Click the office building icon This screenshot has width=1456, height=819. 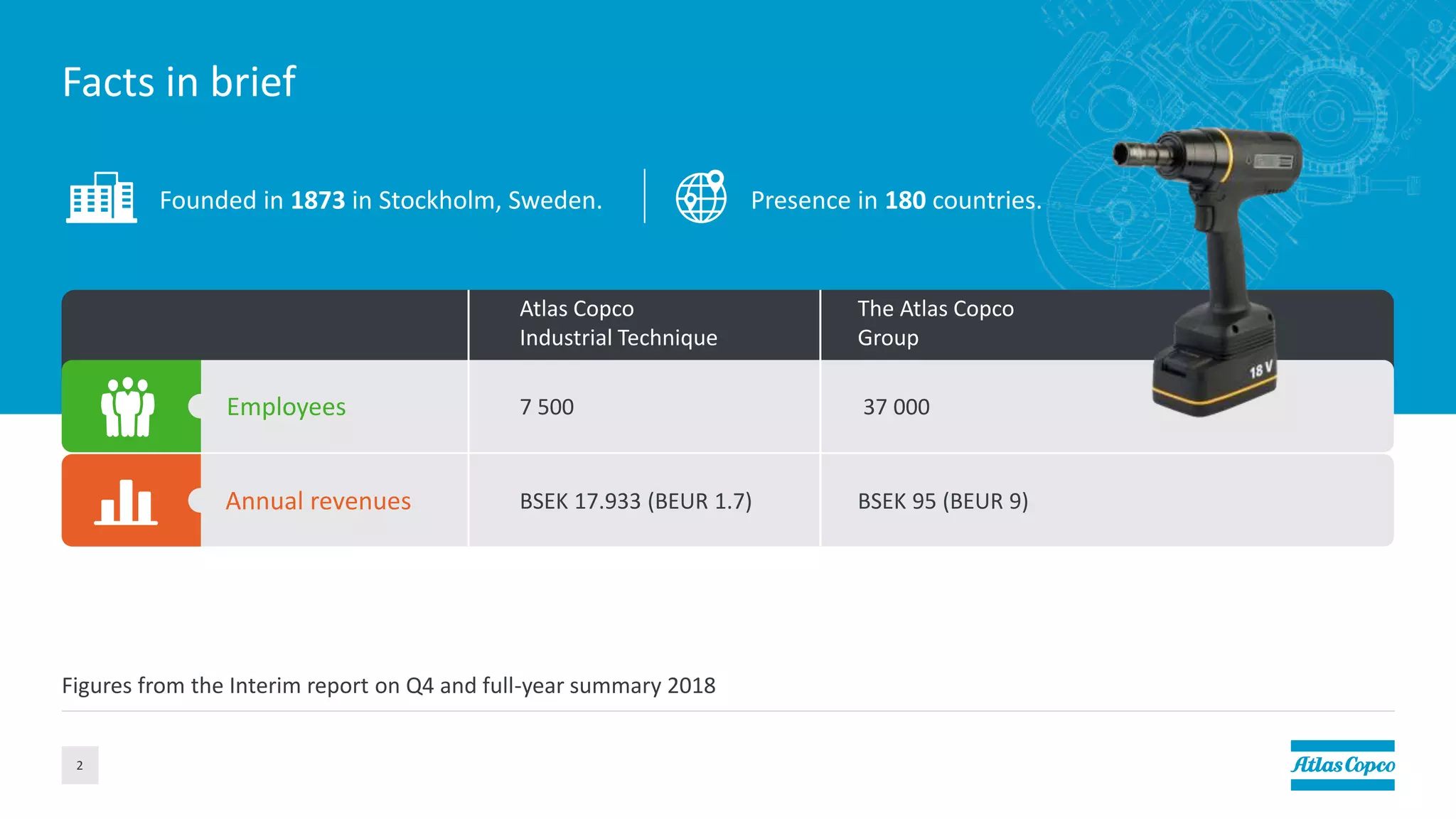pos(101,198)
